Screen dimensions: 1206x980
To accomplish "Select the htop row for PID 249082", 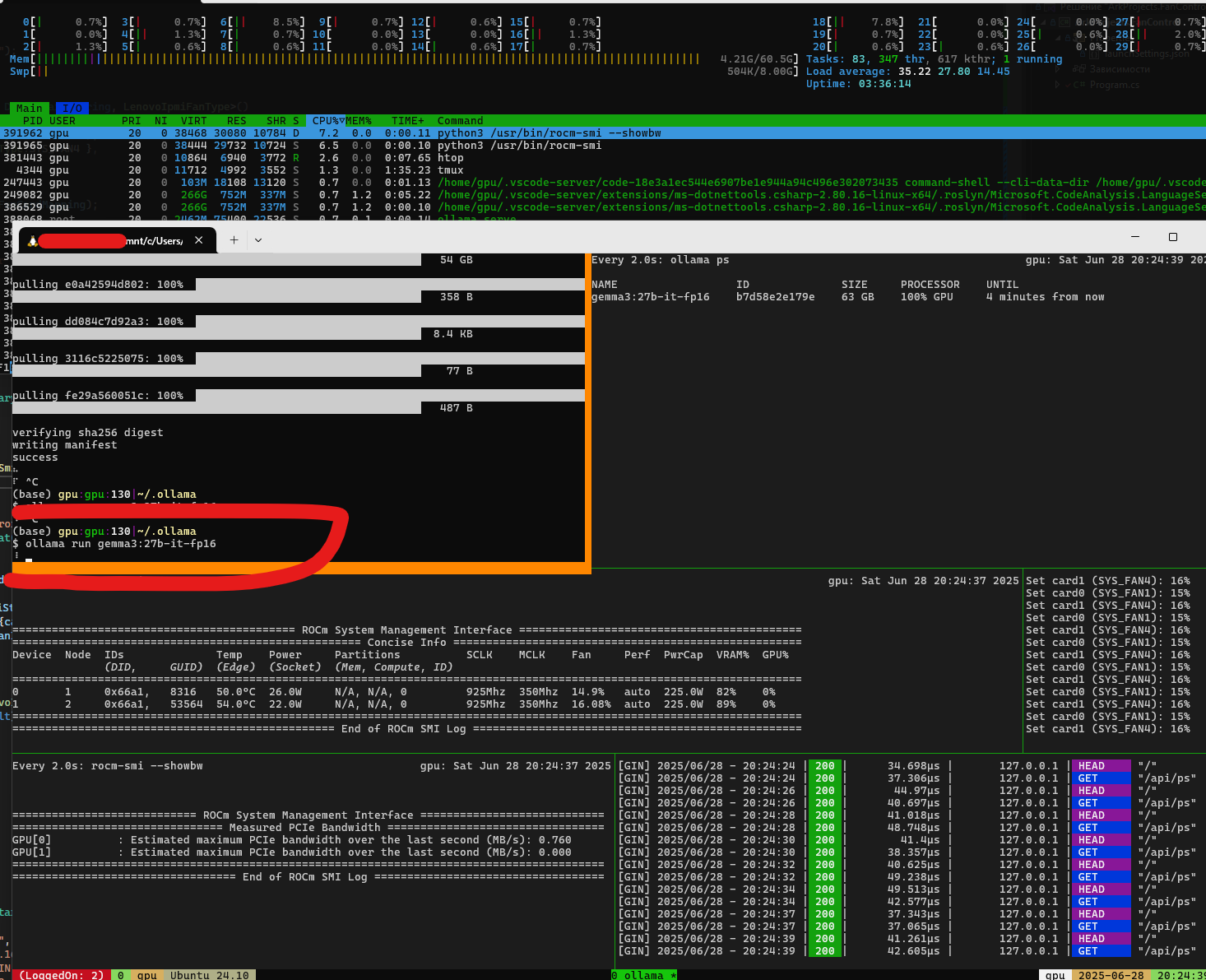I will (x=603, y=195).
